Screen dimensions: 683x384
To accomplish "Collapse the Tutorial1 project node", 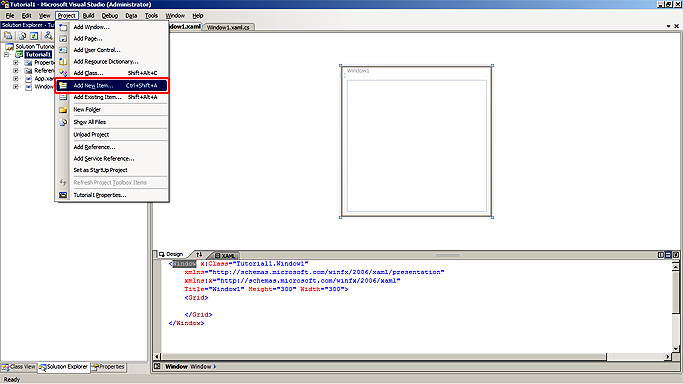I will 7,54.
